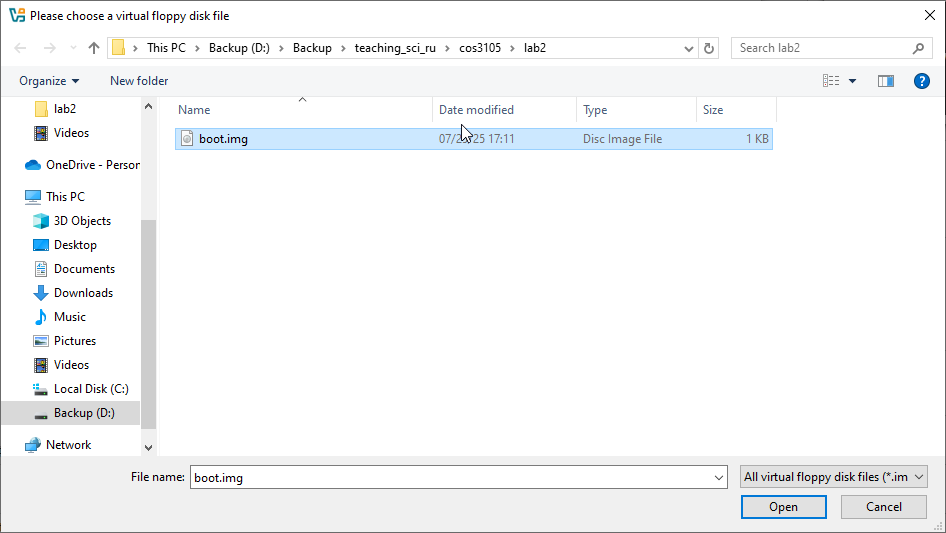
Task: Navigate to cos3105 breadcrumb
Action: pyautogui.click(x=480, y=48)
